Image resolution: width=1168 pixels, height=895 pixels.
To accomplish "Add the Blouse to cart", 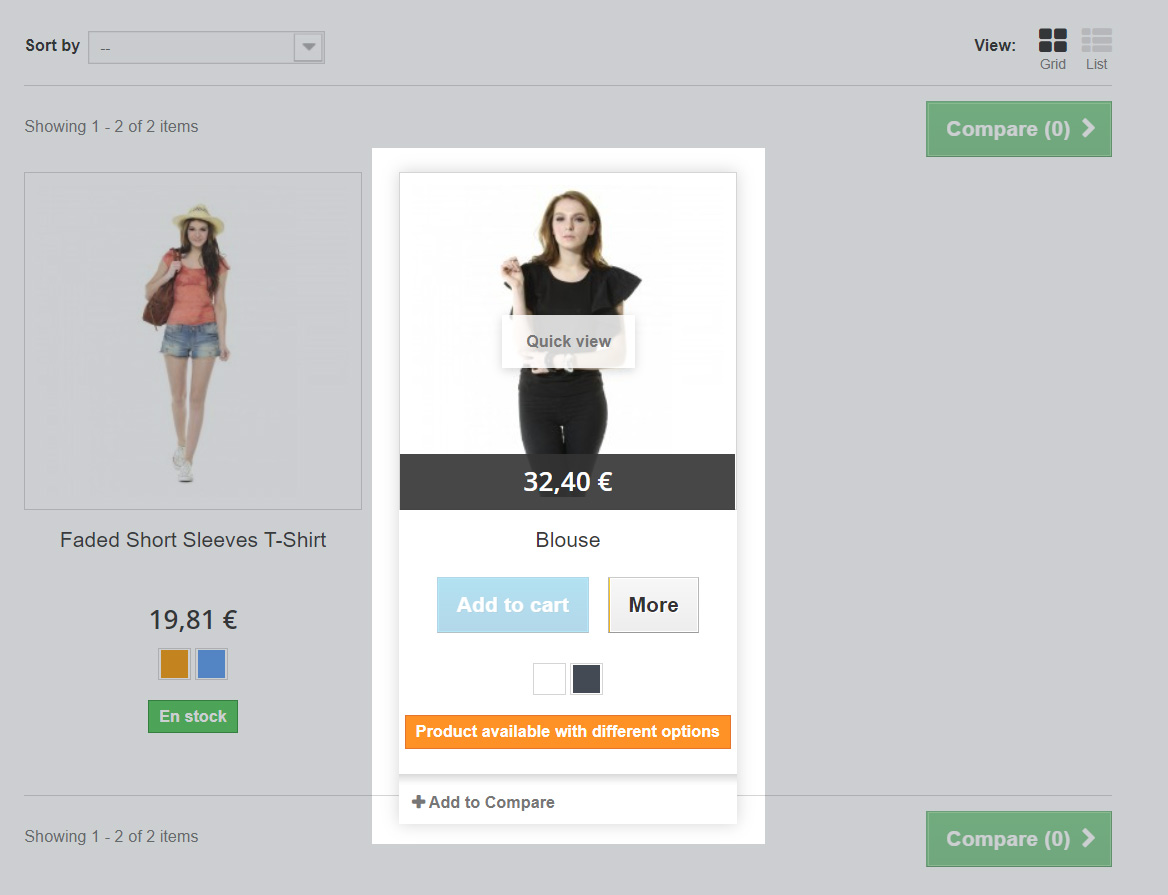I will (513, 605).
